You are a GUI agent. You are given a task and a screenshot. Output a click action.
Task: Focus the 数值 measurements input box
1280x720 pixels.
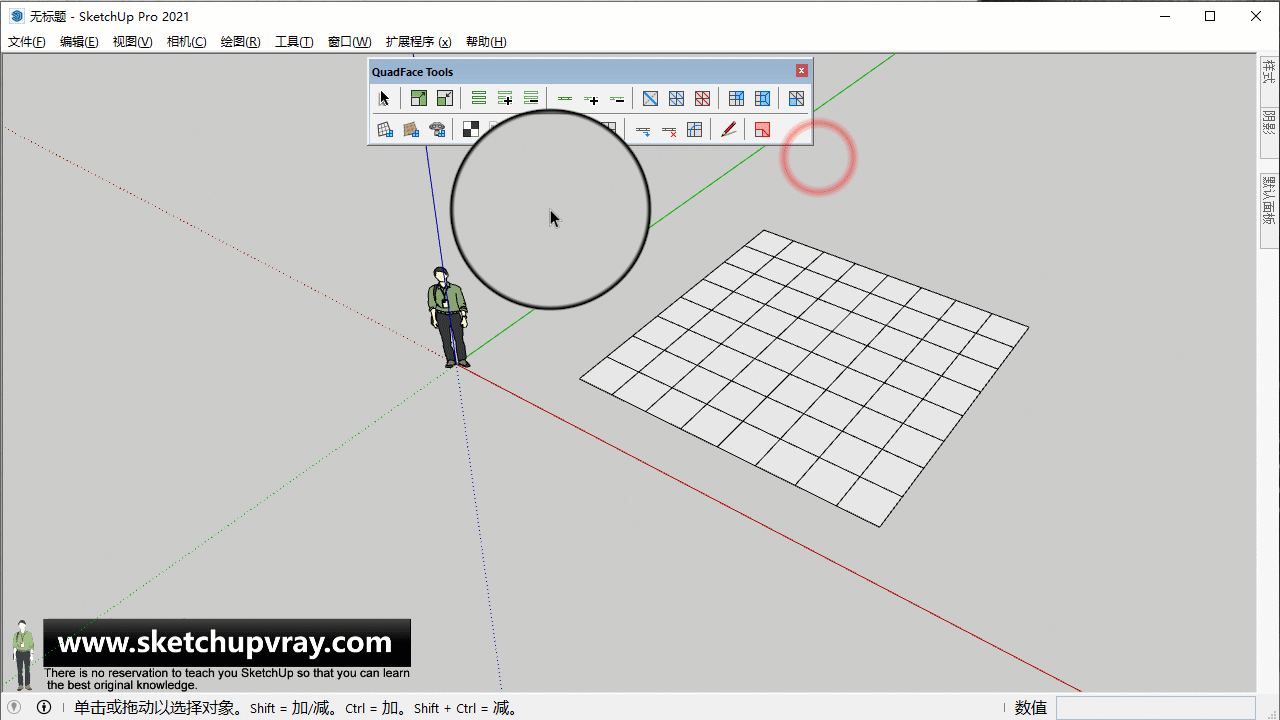(1155, 707)
